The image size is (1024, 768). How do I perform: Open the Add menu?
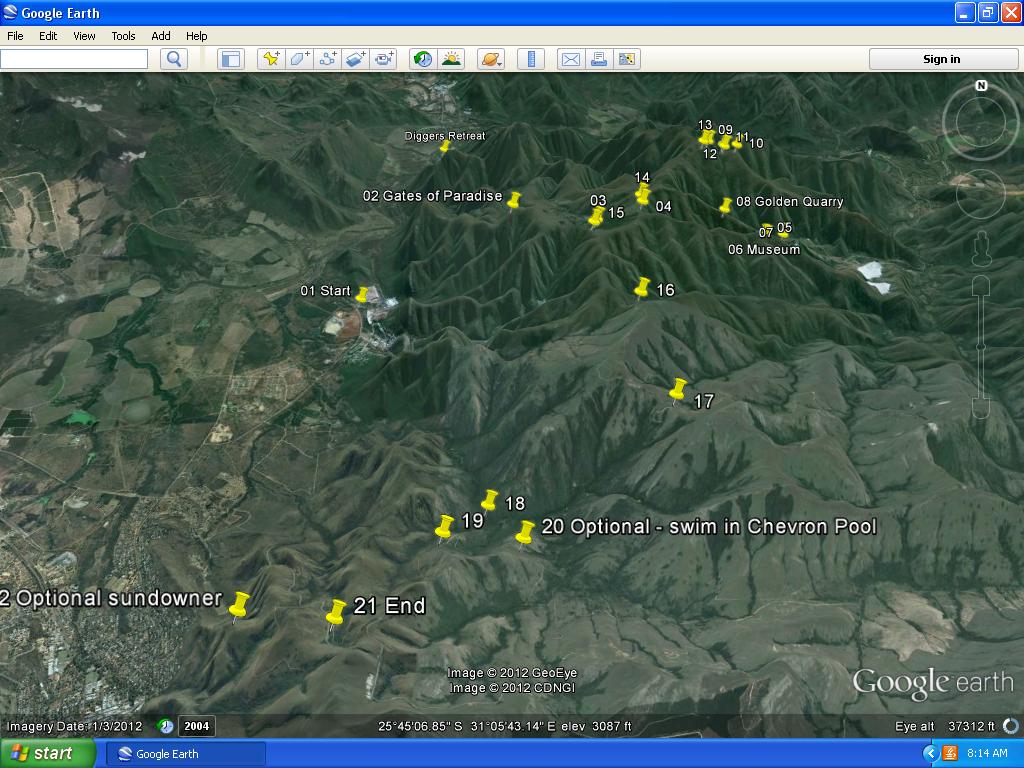pos(161,36)
